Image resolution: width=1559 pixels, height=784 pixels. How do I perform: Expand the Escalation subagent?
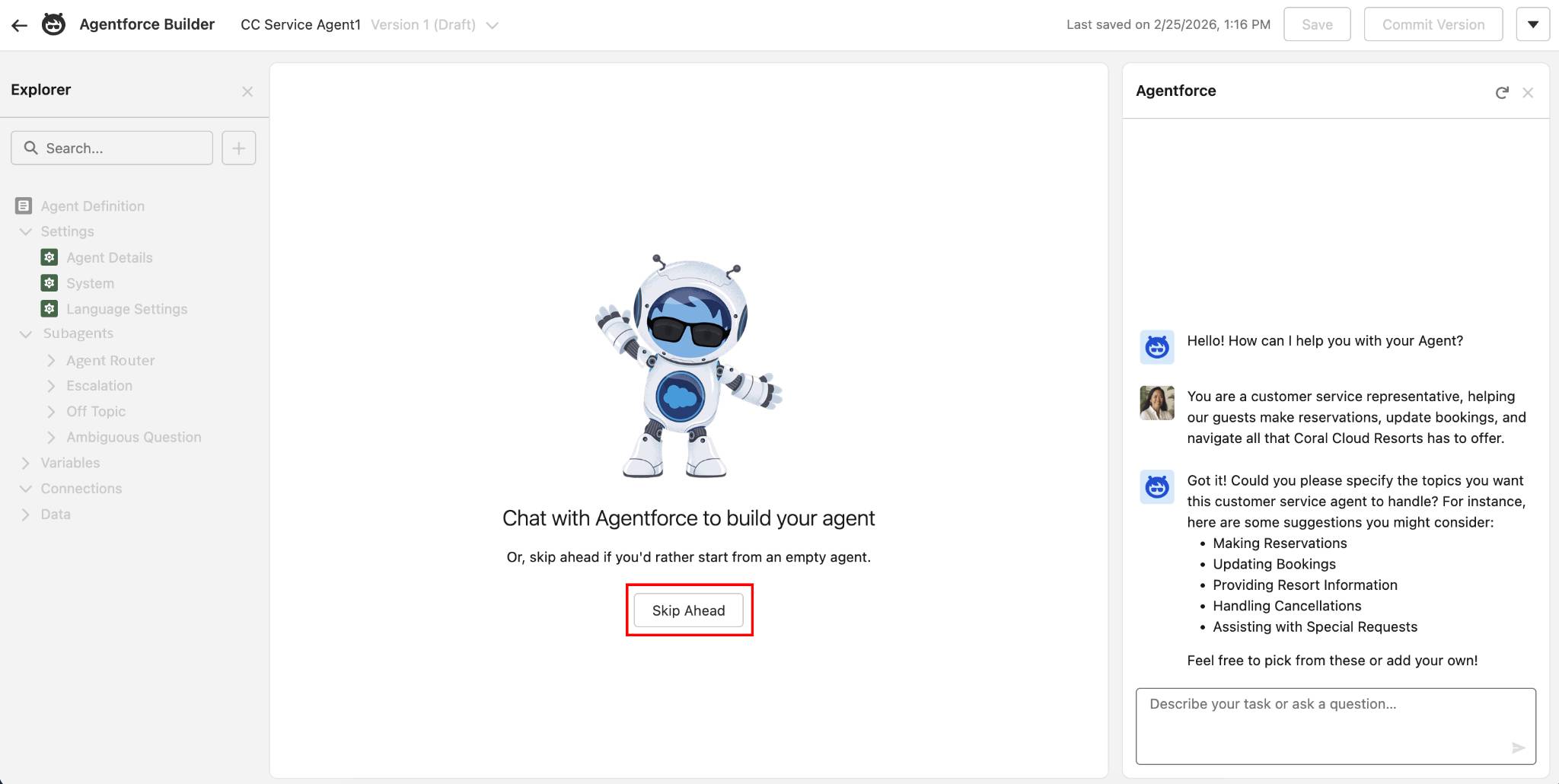pos(51,386)
